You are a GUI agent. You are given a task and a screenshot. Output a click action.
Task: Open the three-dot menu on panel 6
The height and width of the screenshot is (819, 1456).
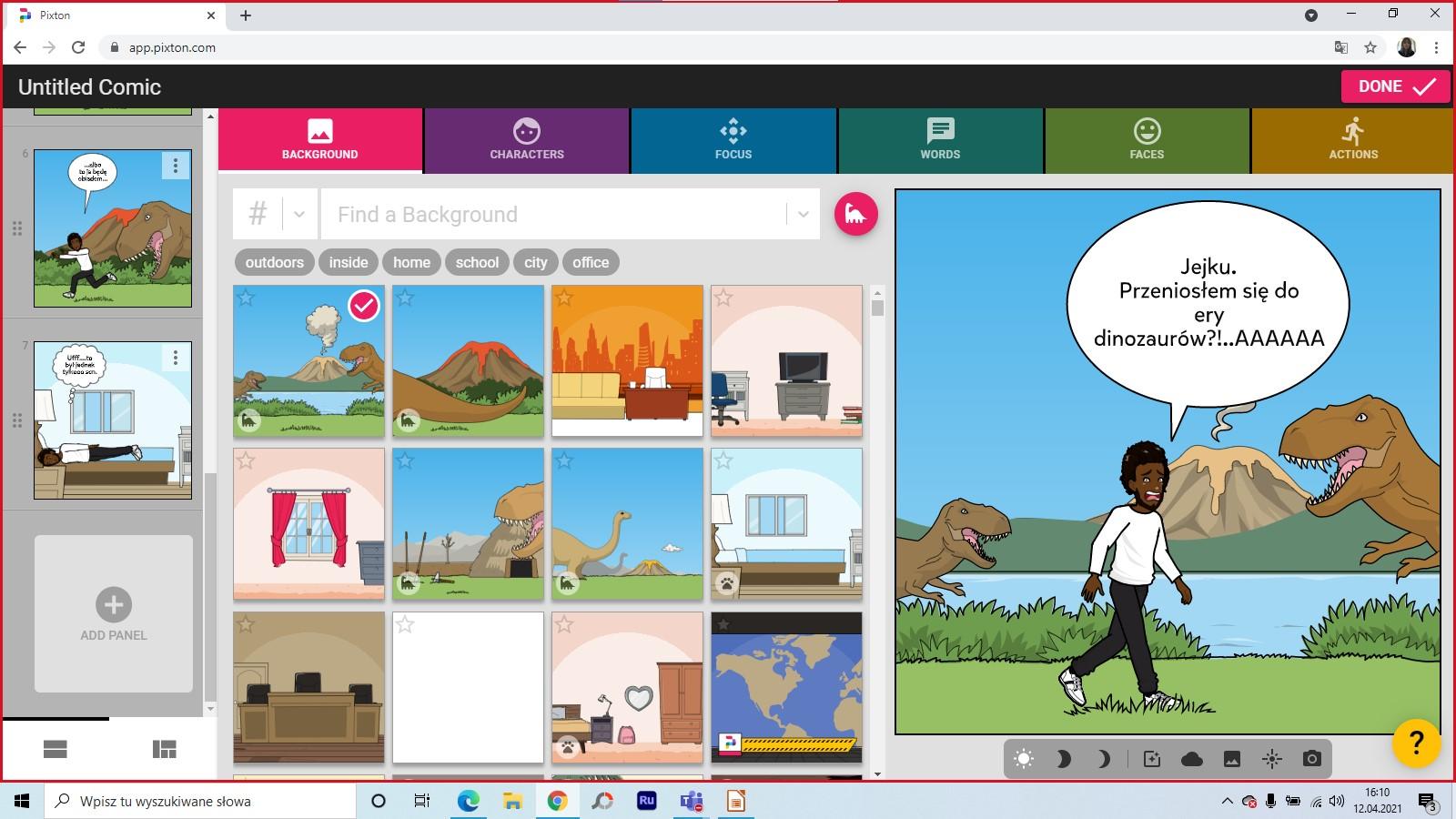(x=176, y=166)
